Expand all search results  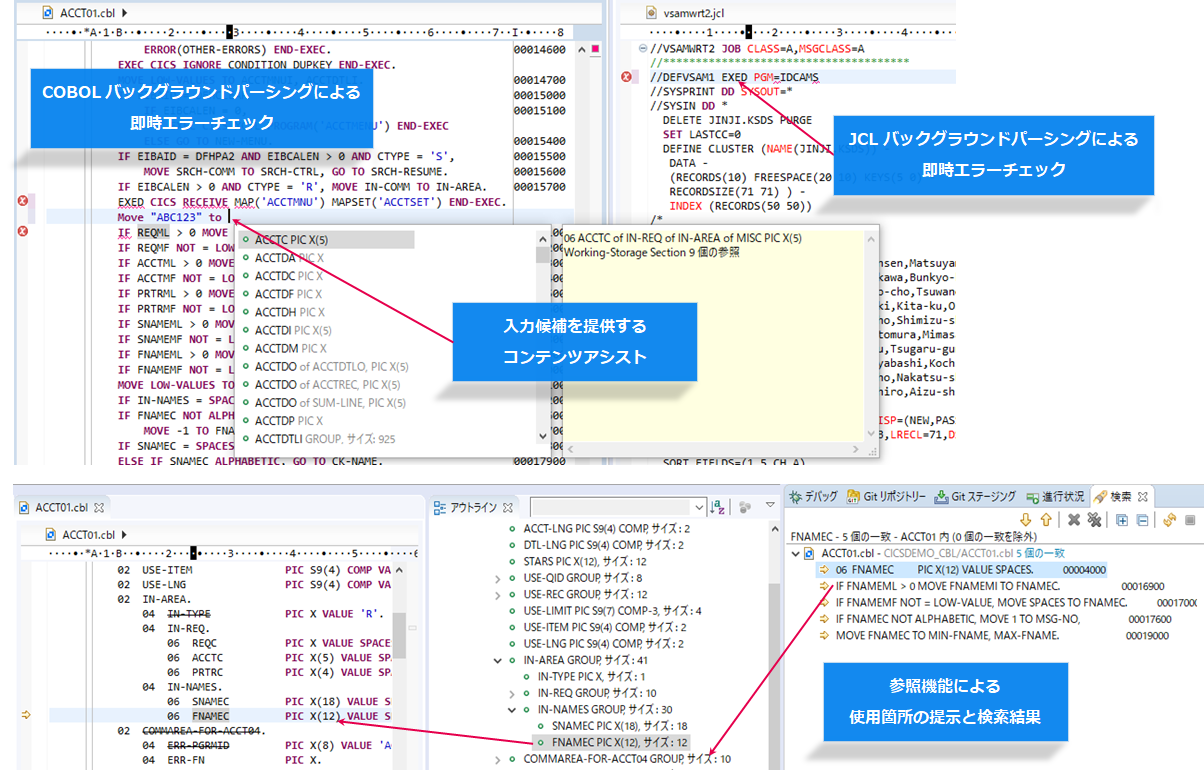[x=1121, y=519]
